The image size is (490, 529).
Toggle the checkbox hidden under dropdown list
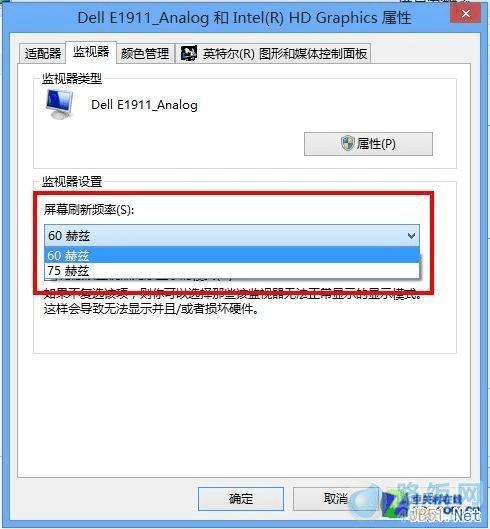tap(50, 279)
